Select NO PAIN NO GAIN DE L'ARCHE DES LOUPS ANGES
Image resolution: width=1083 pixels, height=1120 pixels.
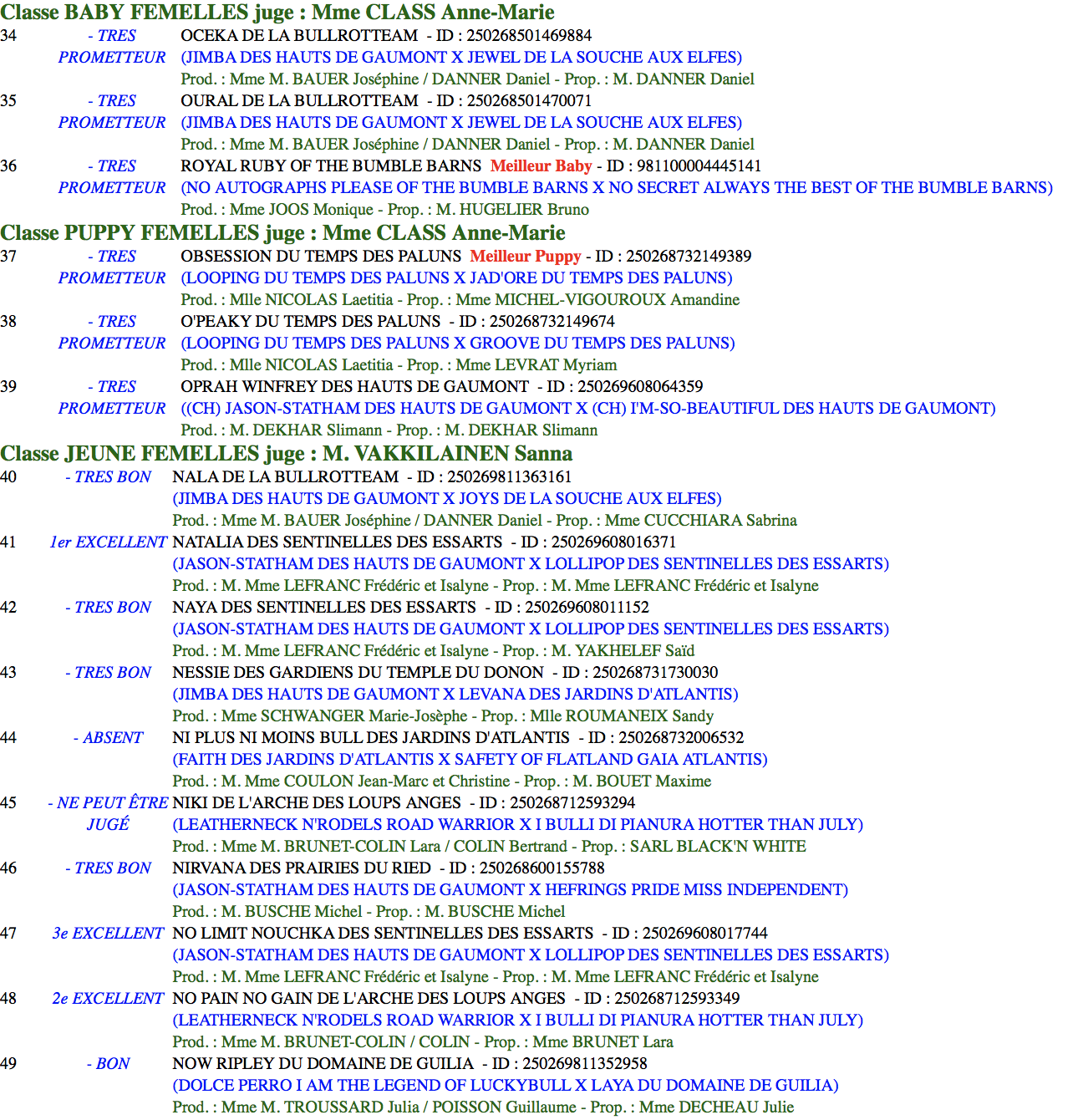(x=369, y=998)
